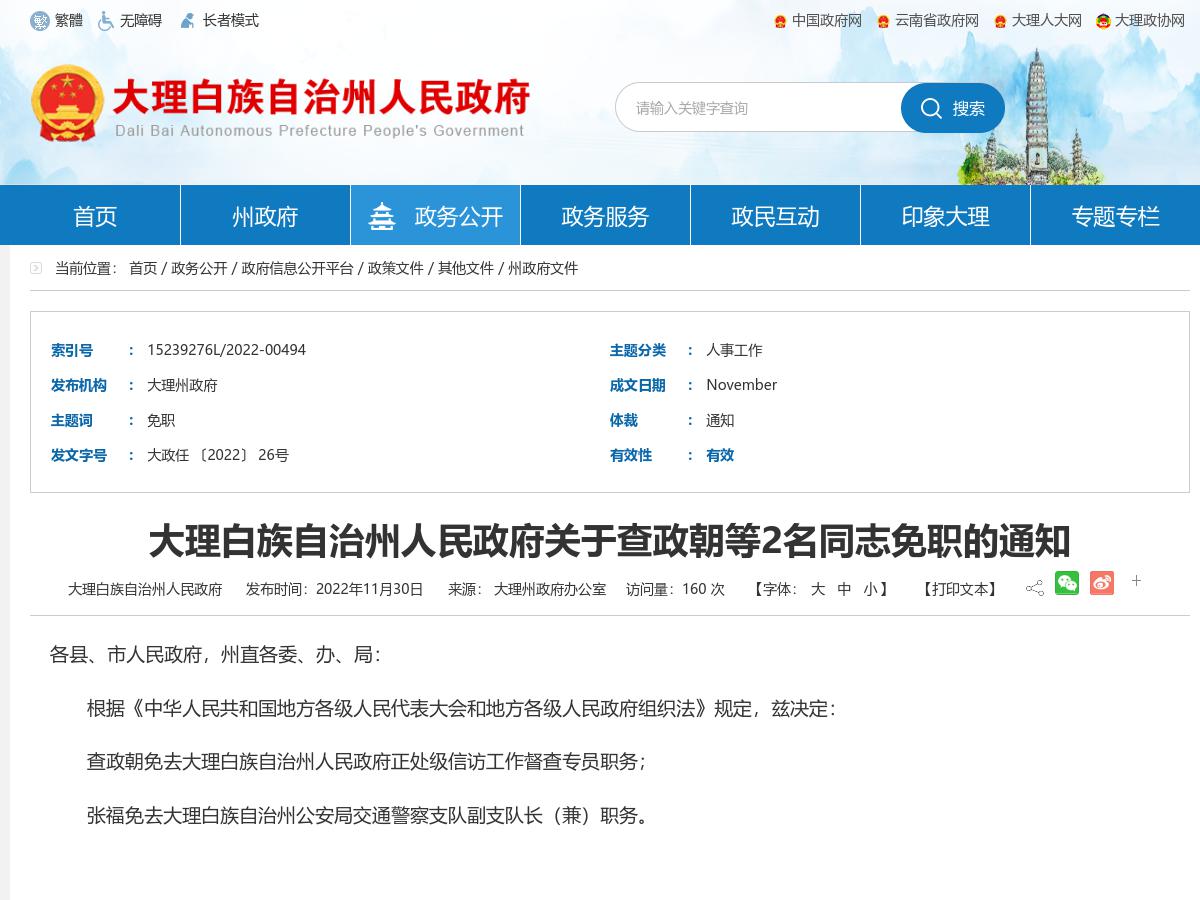This screenshot has width=1200, height=900.
Task: Share article to Weibo icon
Action: [x=1102, y=582]
